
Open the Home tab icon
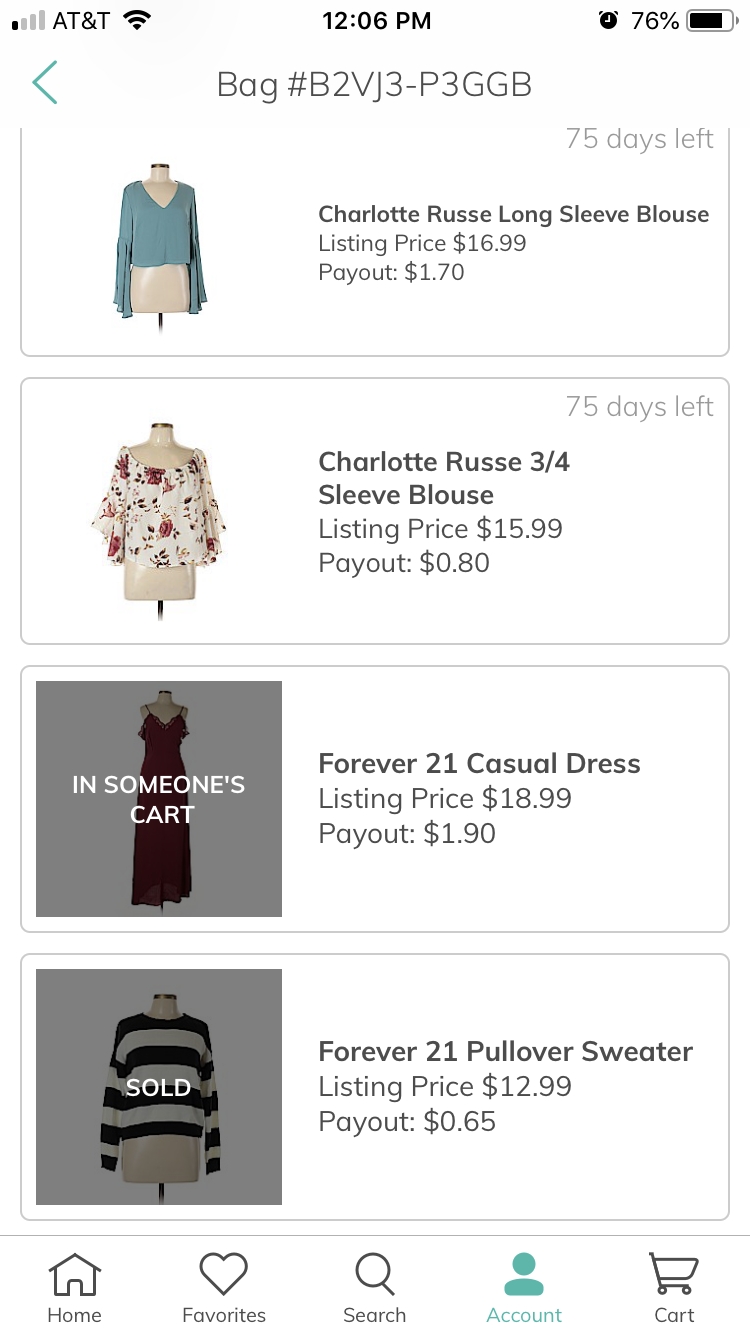pos(75,1275)
